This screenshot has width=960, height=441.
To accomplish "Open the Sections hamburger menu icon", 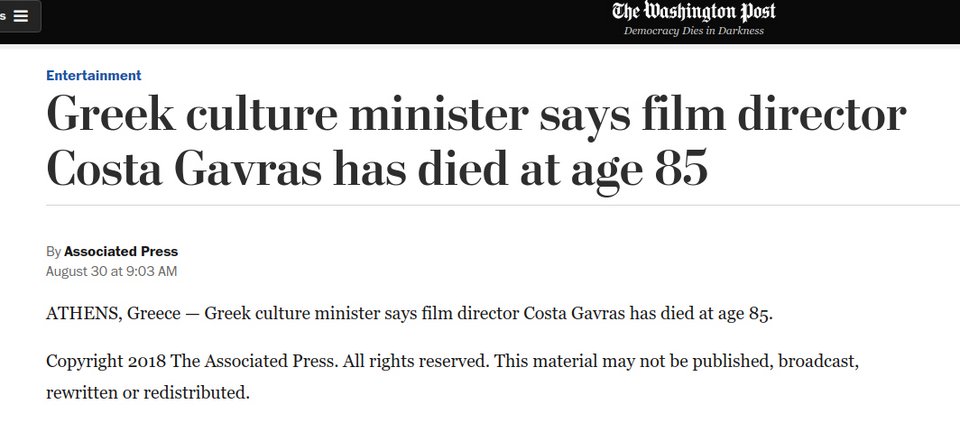I will coord(21,17).
